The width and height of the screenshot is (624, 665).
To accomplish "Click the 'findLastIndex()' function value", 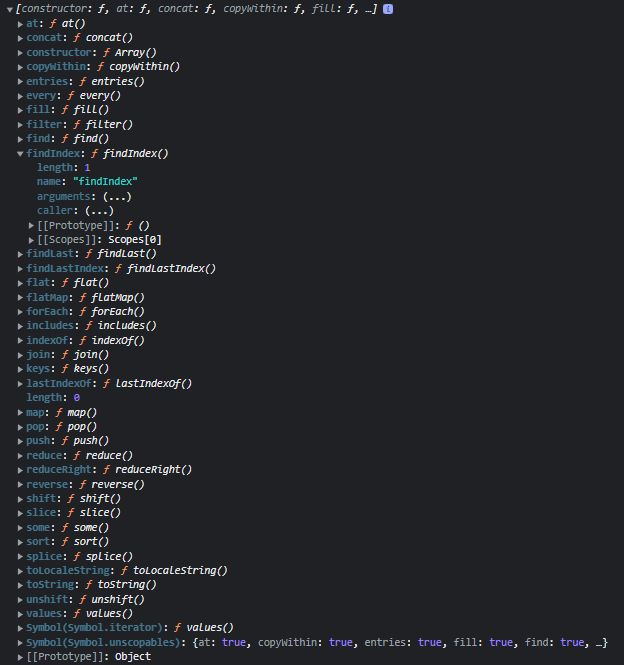I will click(171, 268).
